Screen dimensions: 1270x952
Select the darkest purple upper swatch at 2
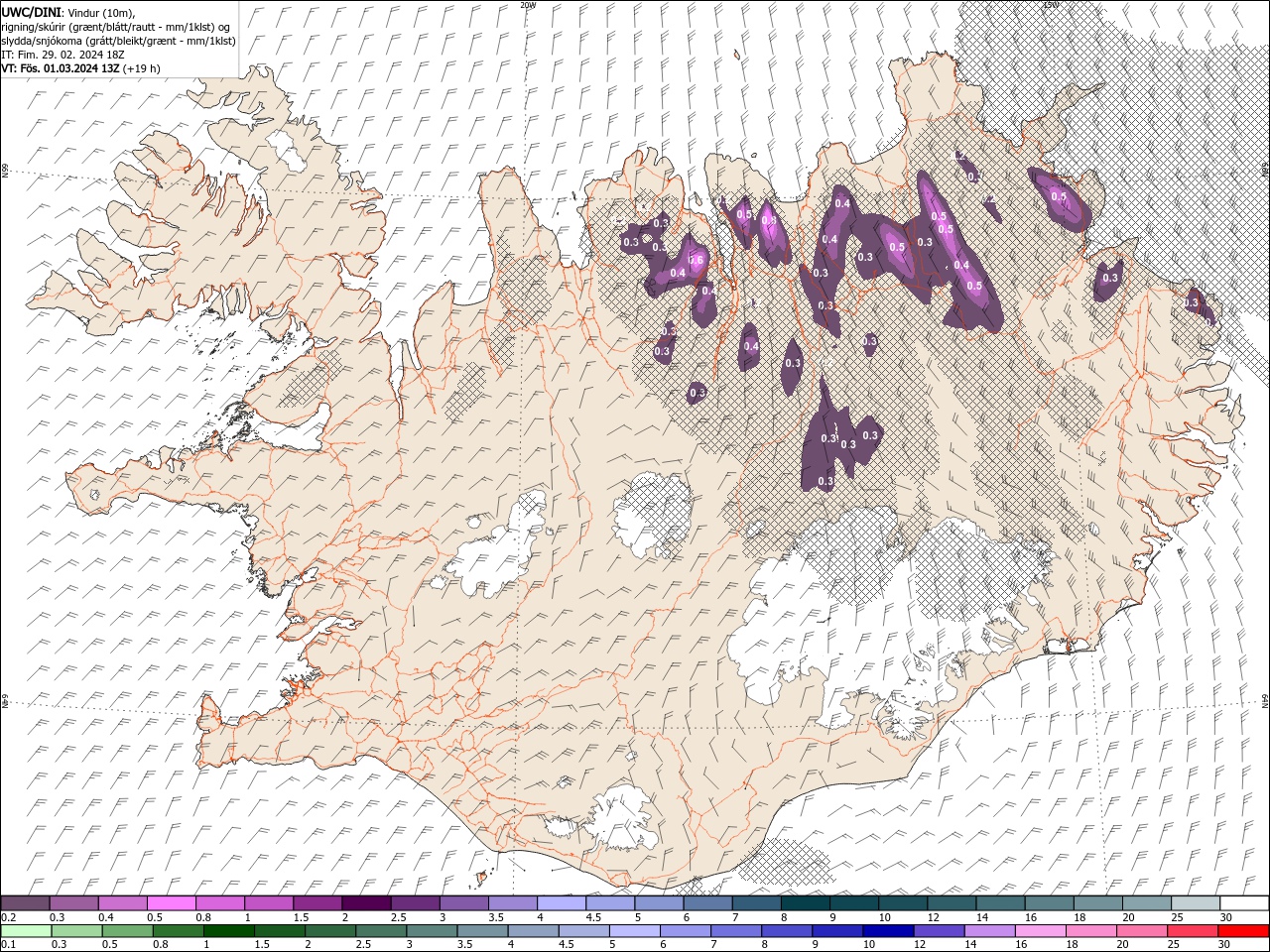coord(365,903)
